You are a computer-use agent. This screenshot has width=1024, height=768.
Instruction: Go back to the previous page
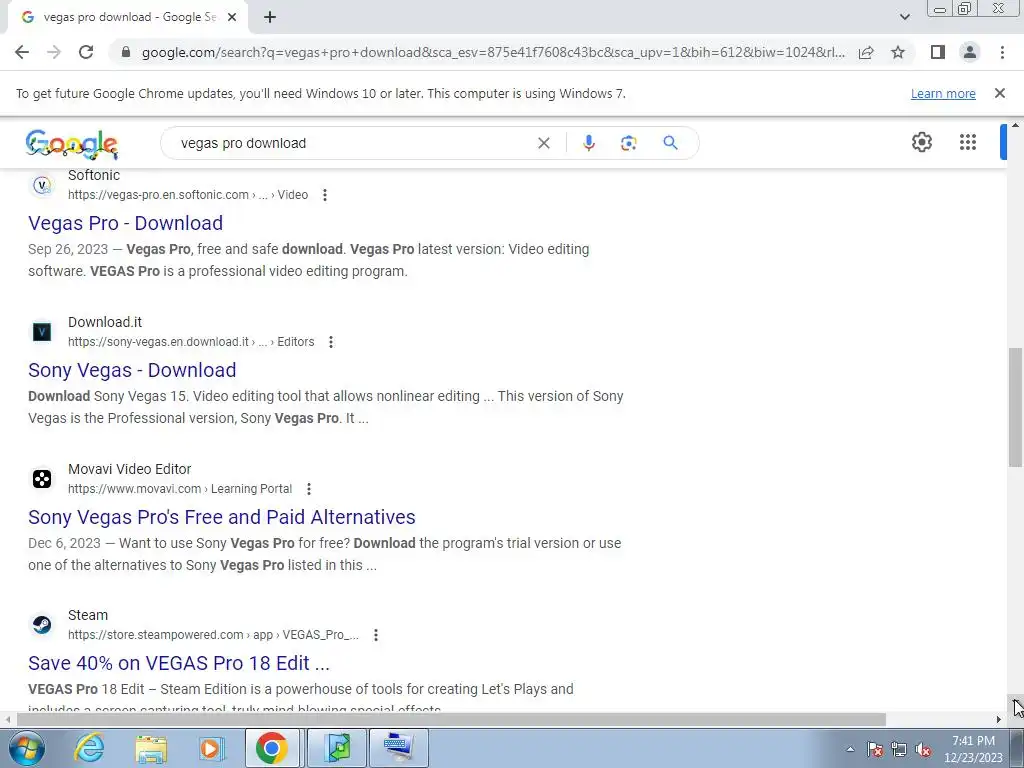22,52
